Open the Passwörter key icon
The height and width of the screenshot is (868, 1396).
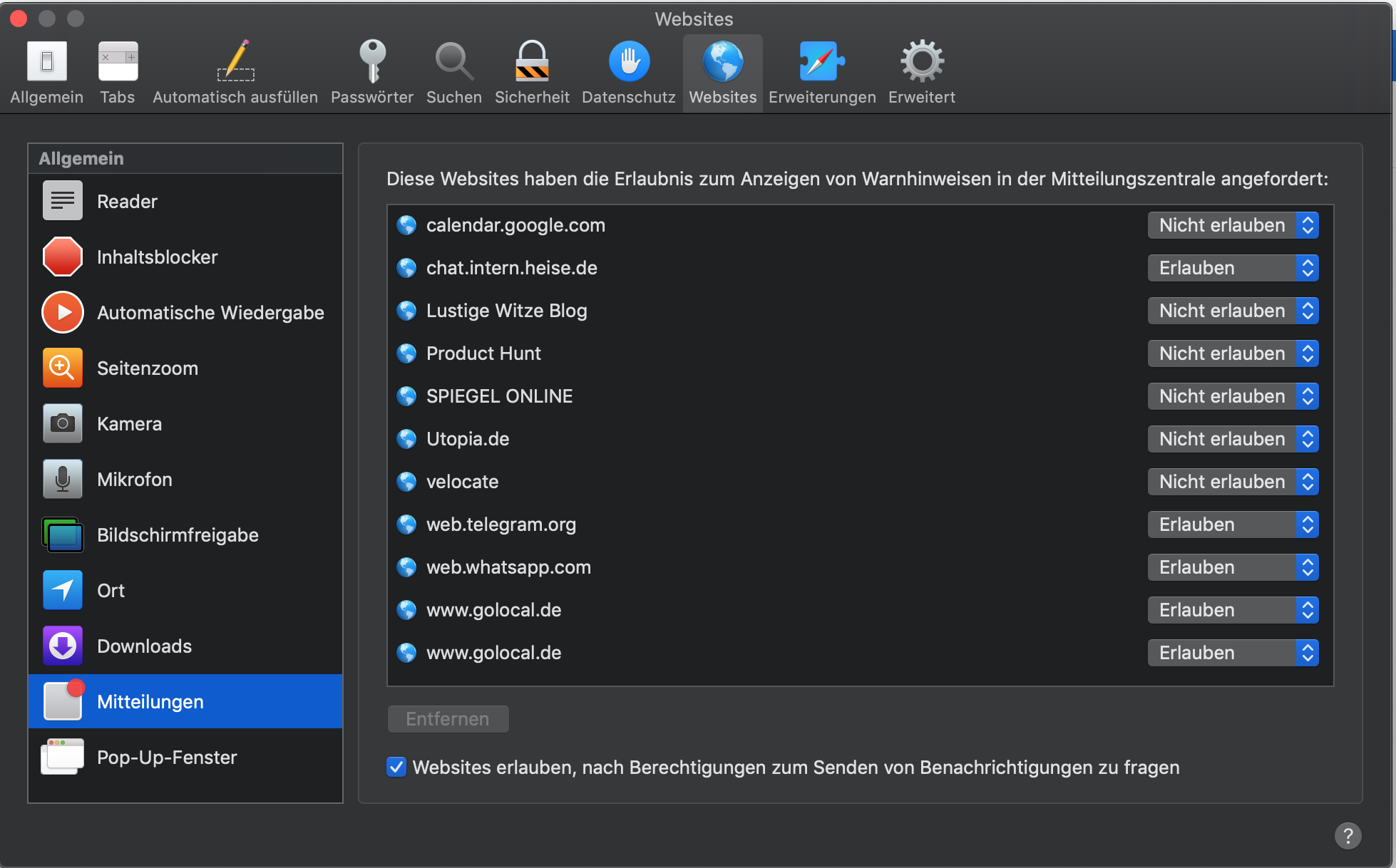[x=372, y=62]
